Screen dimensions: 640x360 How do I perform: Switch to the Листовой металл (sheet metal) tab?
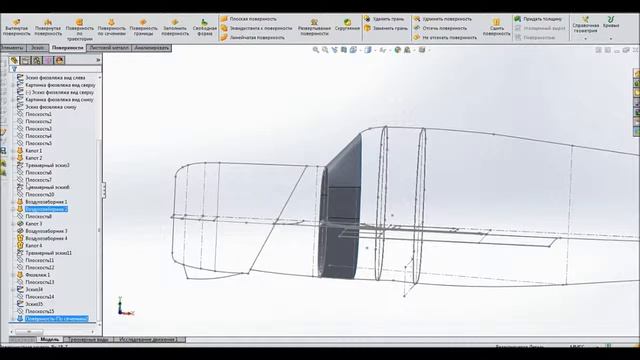click(109, 48)
